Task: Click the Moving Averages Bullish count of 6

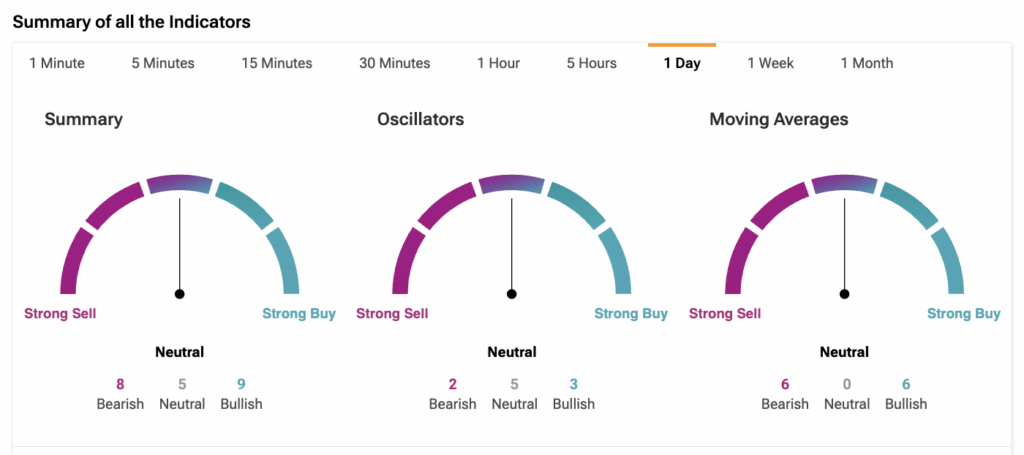Action: click(906, 383)
